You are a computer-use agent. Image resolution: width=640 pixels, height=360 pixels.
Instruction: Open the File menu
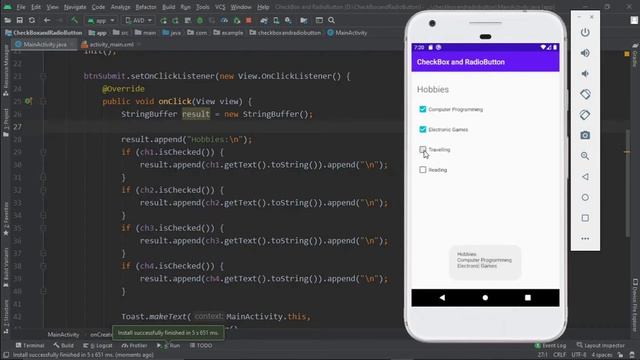[x=21, y=7]
